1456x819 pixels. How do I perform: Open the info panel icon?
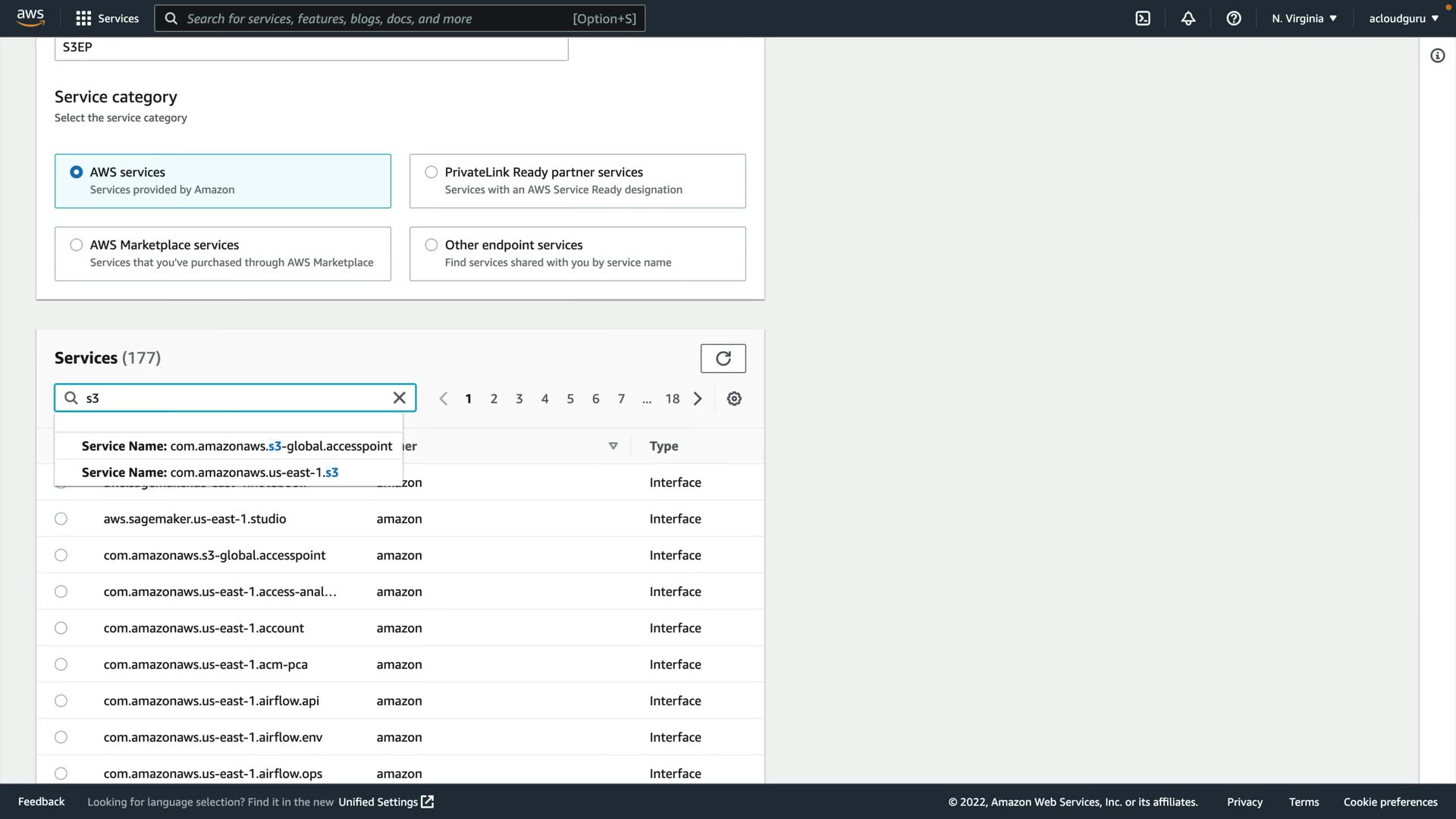(x=1437, y=55)
